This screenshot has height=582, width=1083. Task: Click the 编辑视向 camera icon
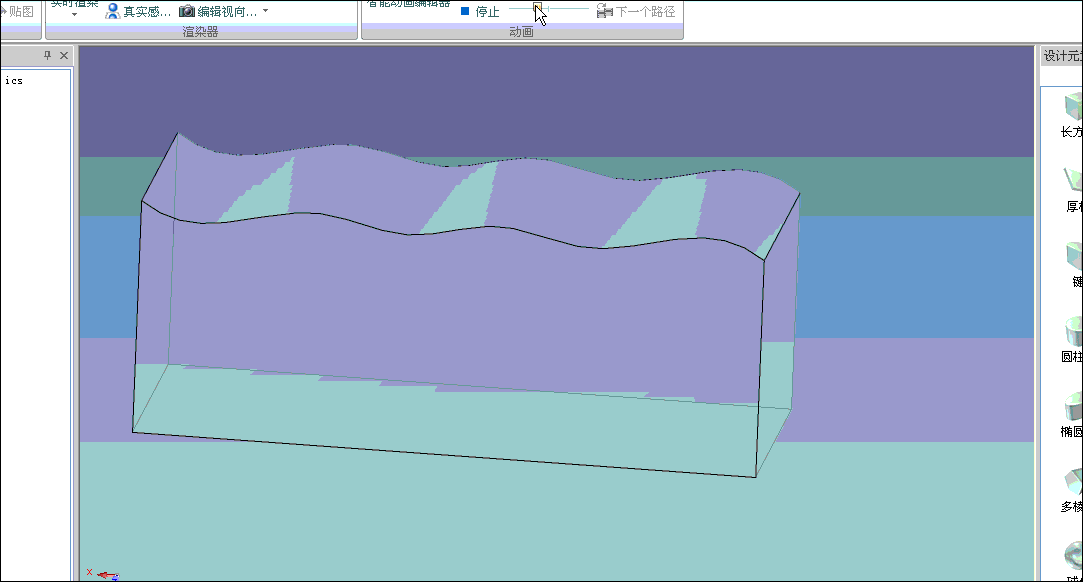187,12
